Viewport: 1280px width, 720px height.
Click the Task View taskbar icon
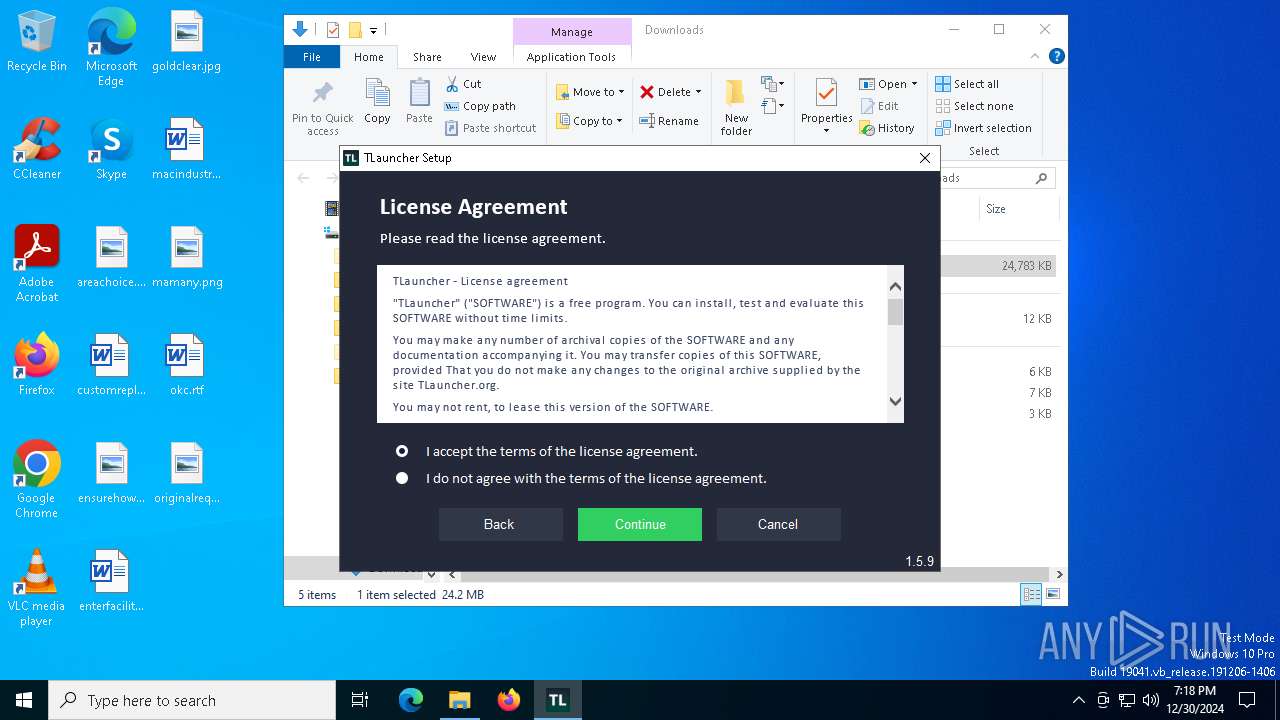coord(360,700)
